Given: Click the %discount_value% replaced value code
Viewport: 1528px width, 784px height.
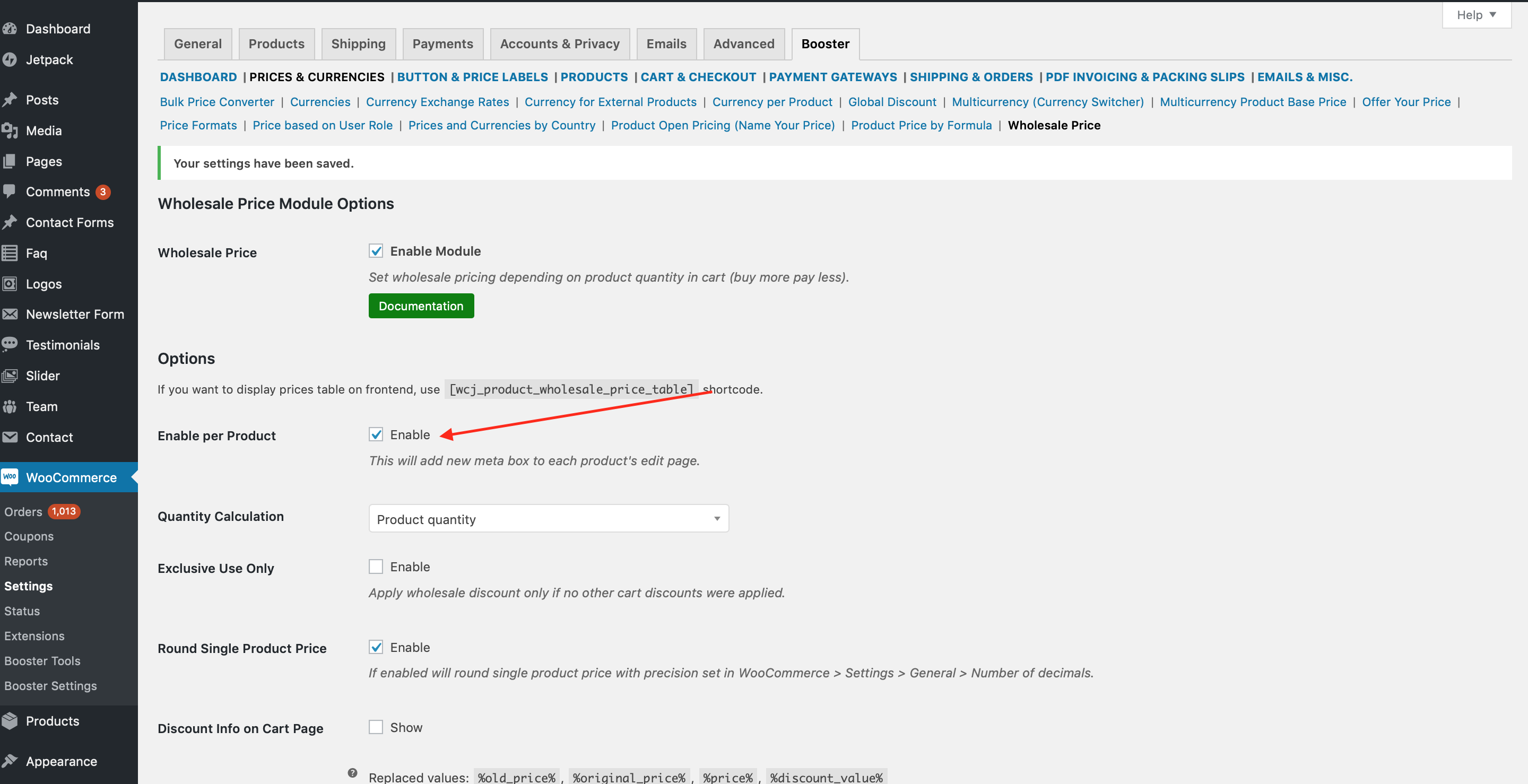Looking at the screenshot, I should coord(826,777).
